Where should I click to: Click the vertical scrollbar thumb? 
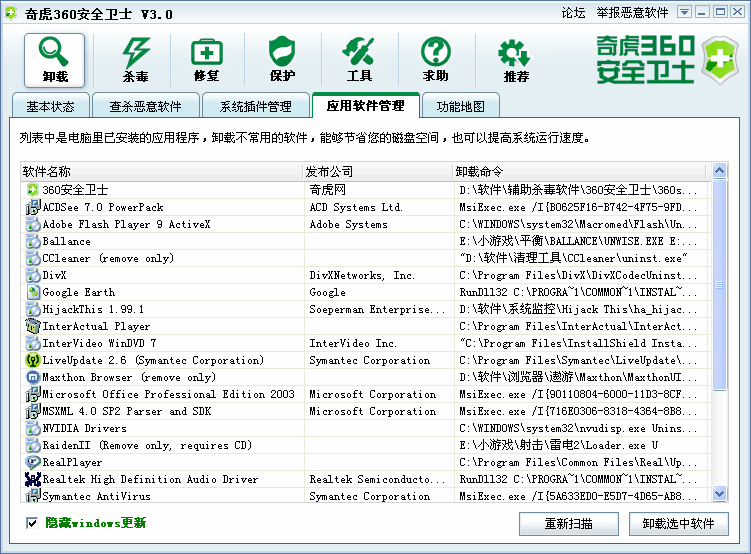(719, 285)
